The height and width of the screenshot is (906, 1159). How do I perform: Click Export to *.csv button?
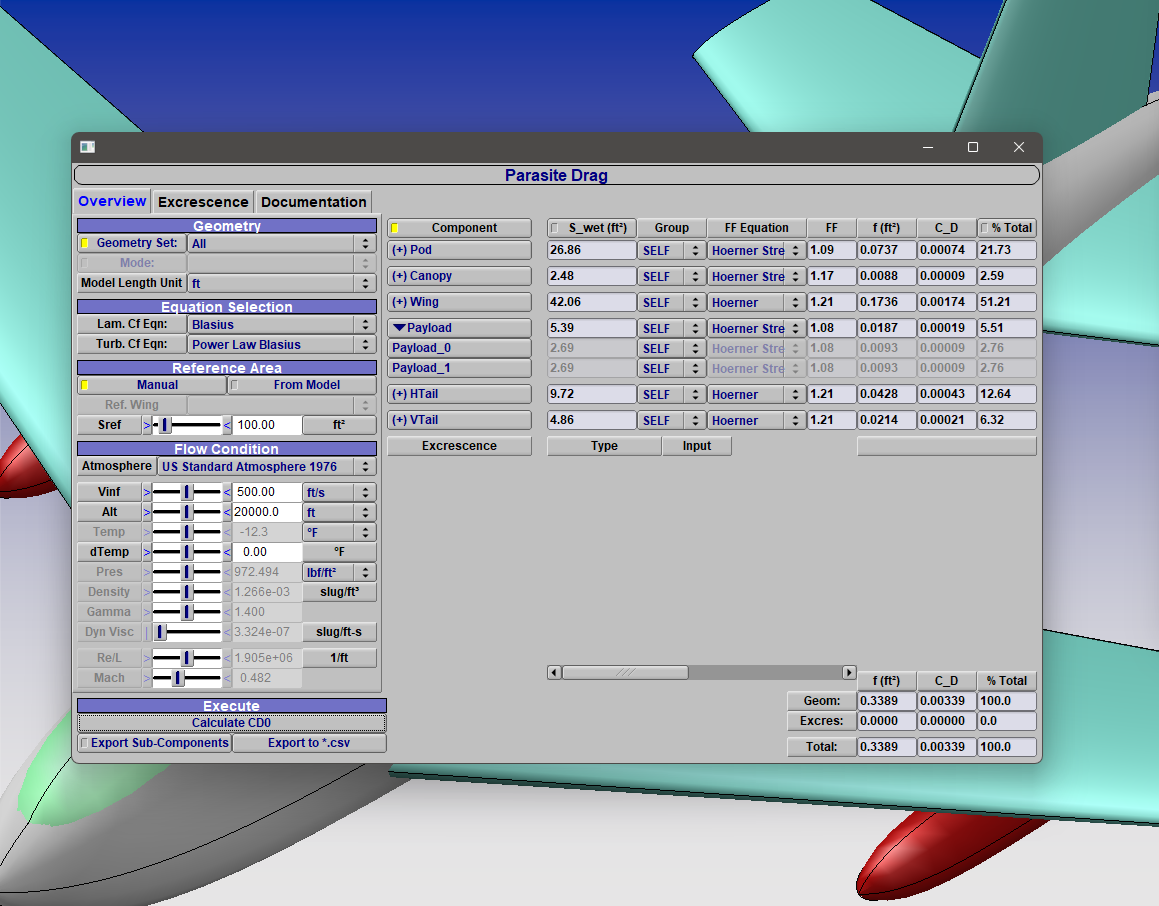[309, 743]
